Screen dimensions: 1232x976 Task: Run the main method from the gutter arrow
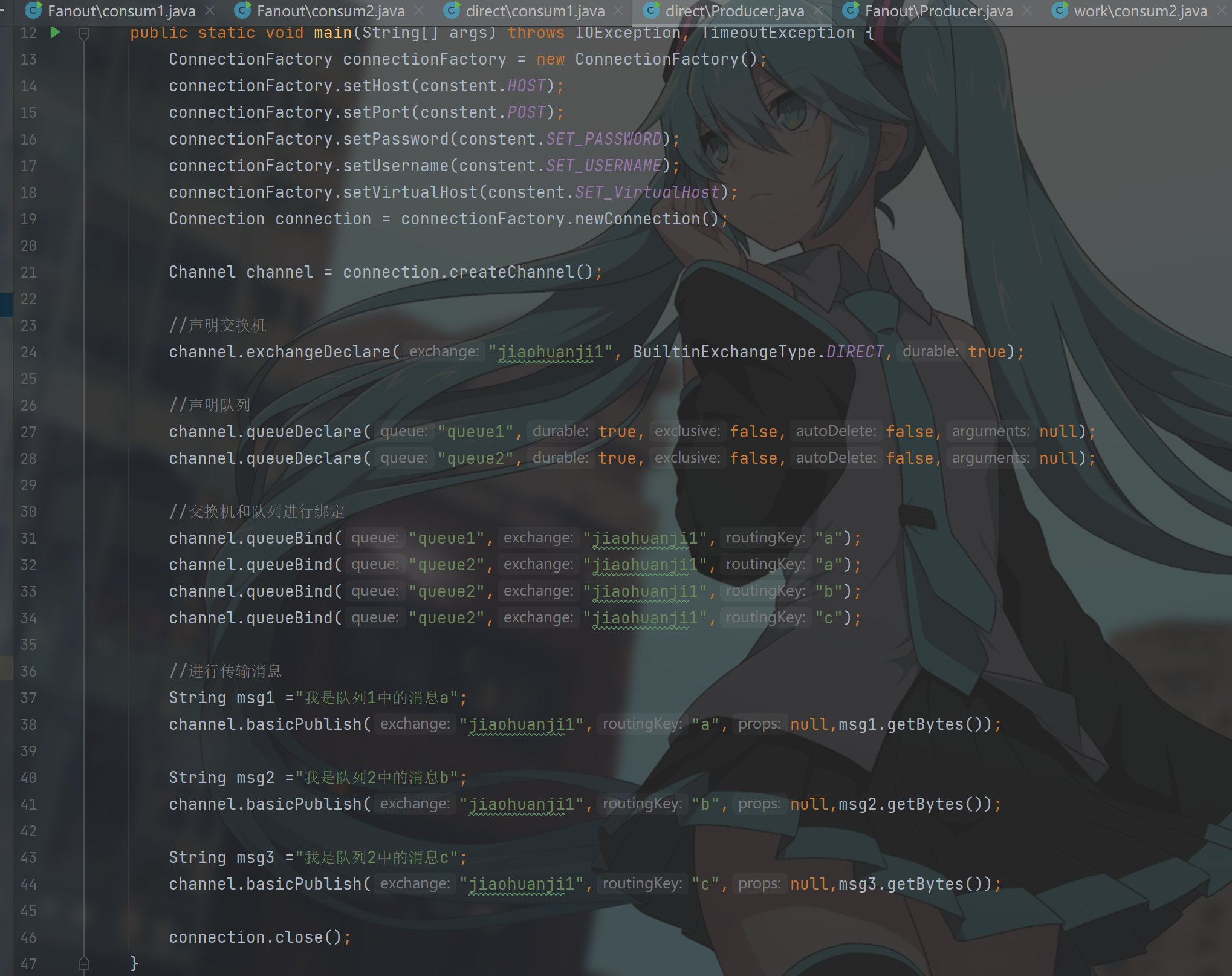pos(55,33)
